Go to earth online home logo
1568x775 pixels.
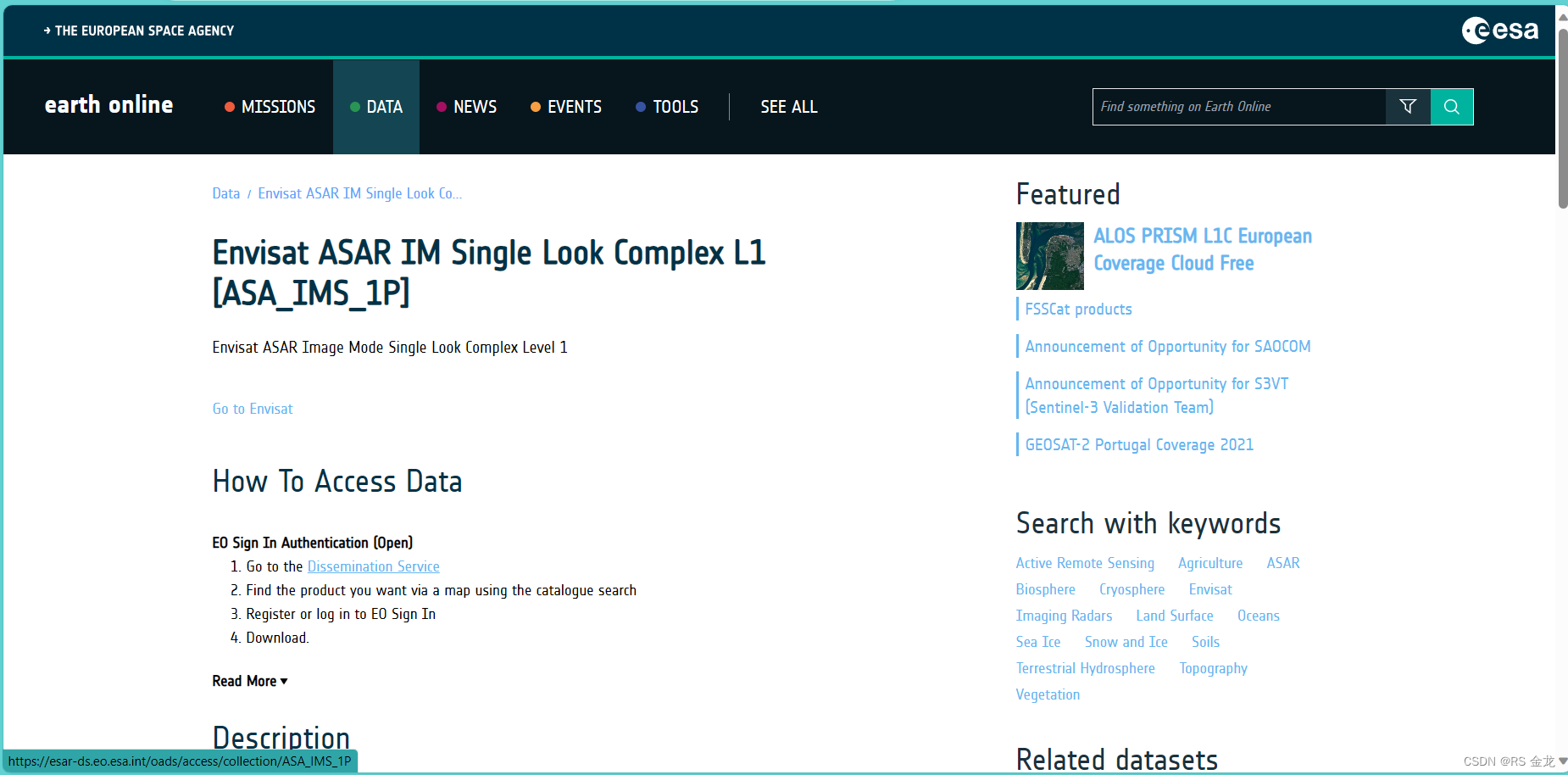click(x=109, y=105)
